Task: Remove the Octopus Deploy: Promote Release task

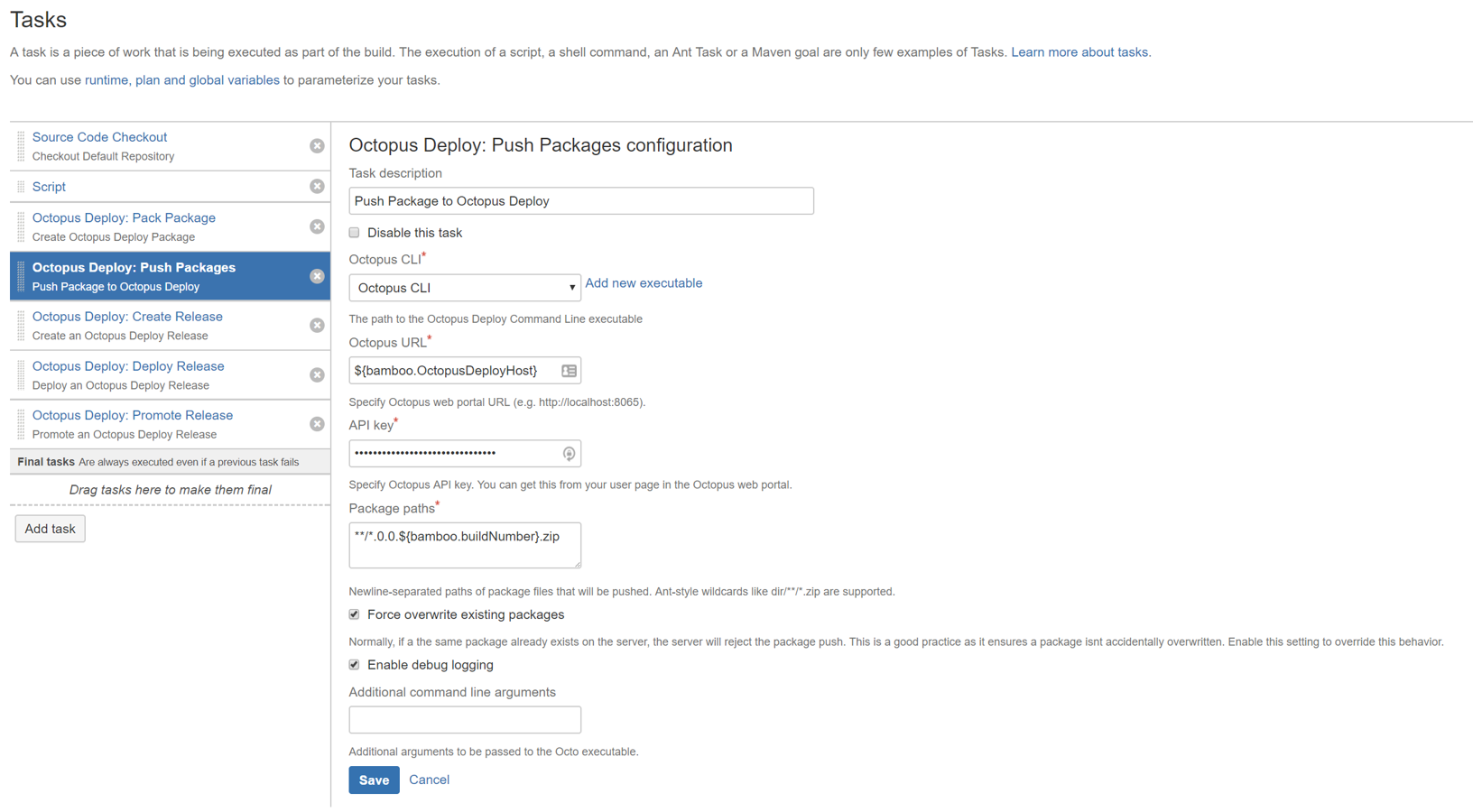Action: coord(317,423)
